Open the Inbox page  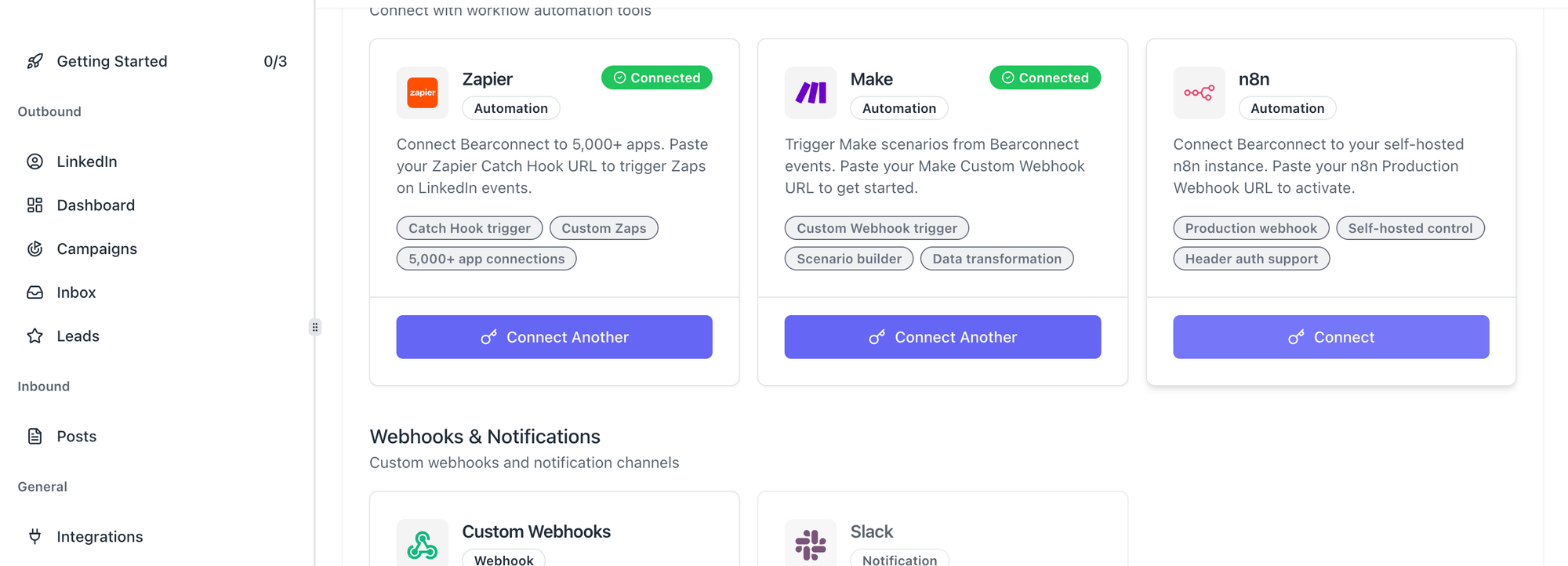pyautogui.click(x=76, y=292)
